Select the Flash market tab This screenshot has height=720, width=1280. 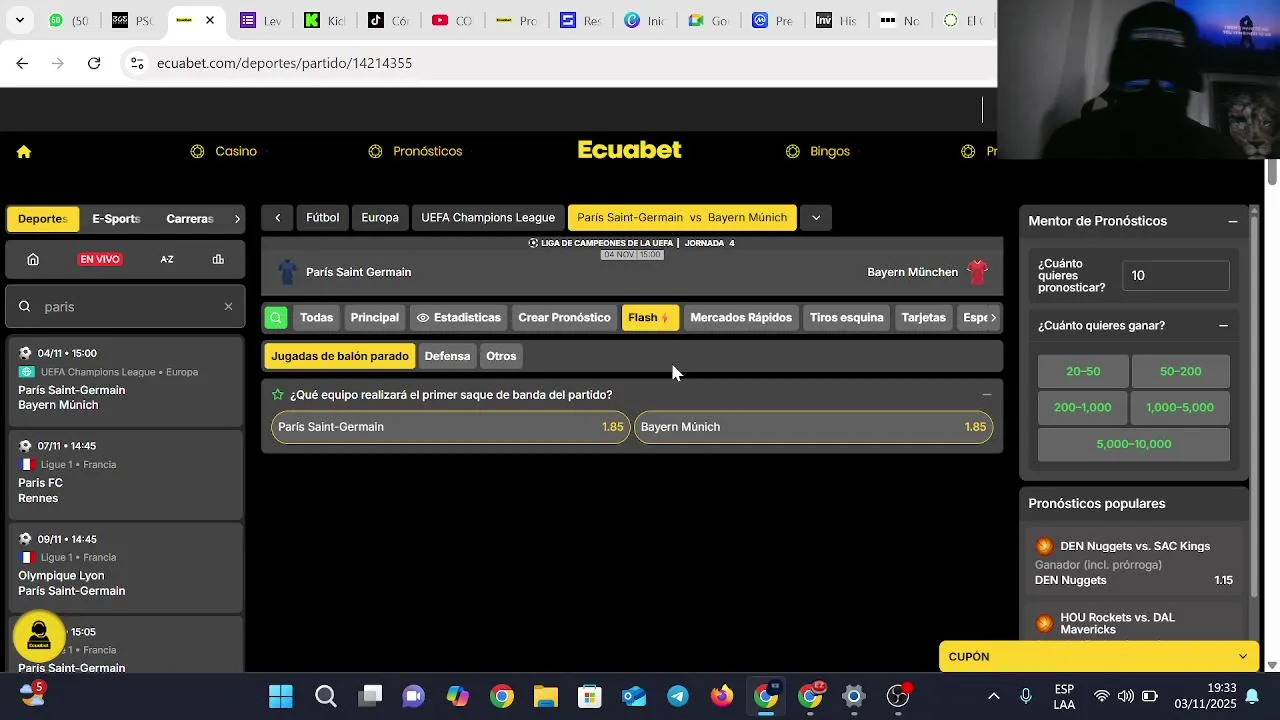[x=650, y=318]
